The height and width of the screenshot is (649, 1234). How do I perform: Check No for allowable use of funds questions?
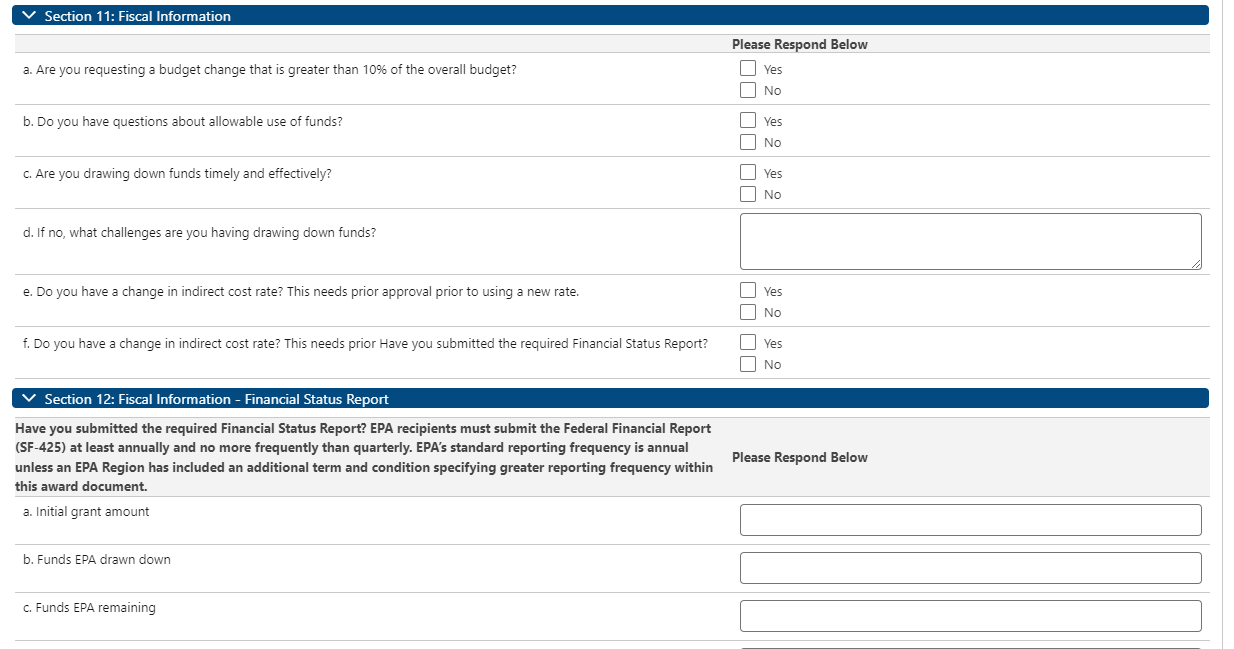point(748,142)
